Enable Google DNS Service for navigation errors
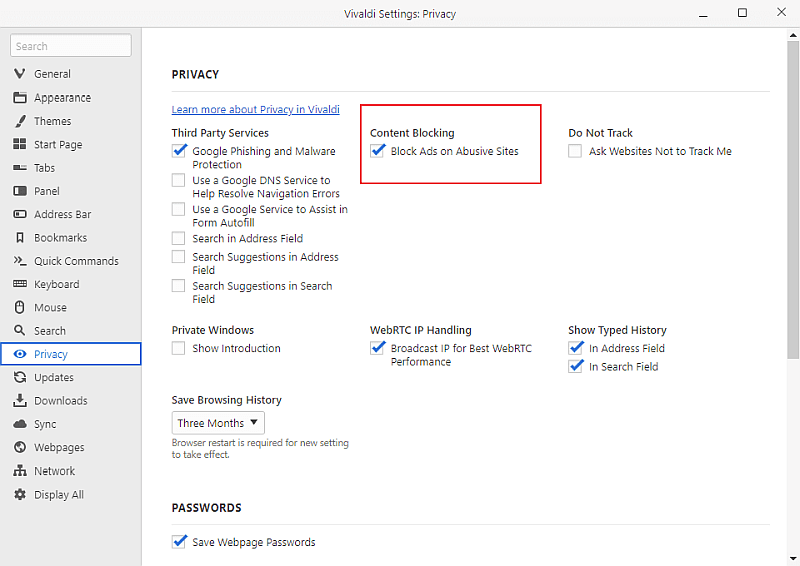The height and width of the screenshot is (566, 800). pos(179,180)
